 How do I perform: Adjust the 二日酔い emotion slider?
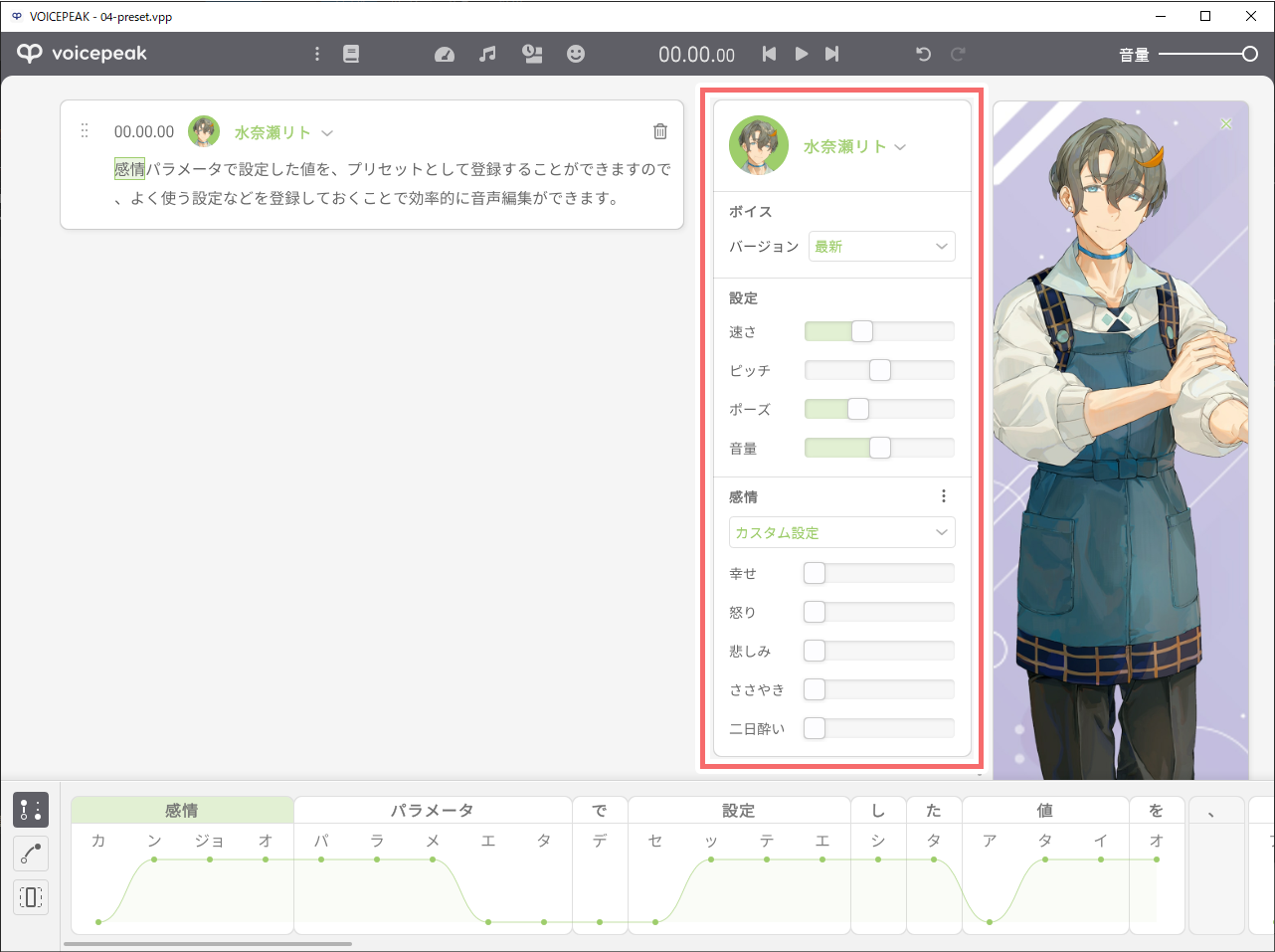pyautogui.click(x=879, y=728)
